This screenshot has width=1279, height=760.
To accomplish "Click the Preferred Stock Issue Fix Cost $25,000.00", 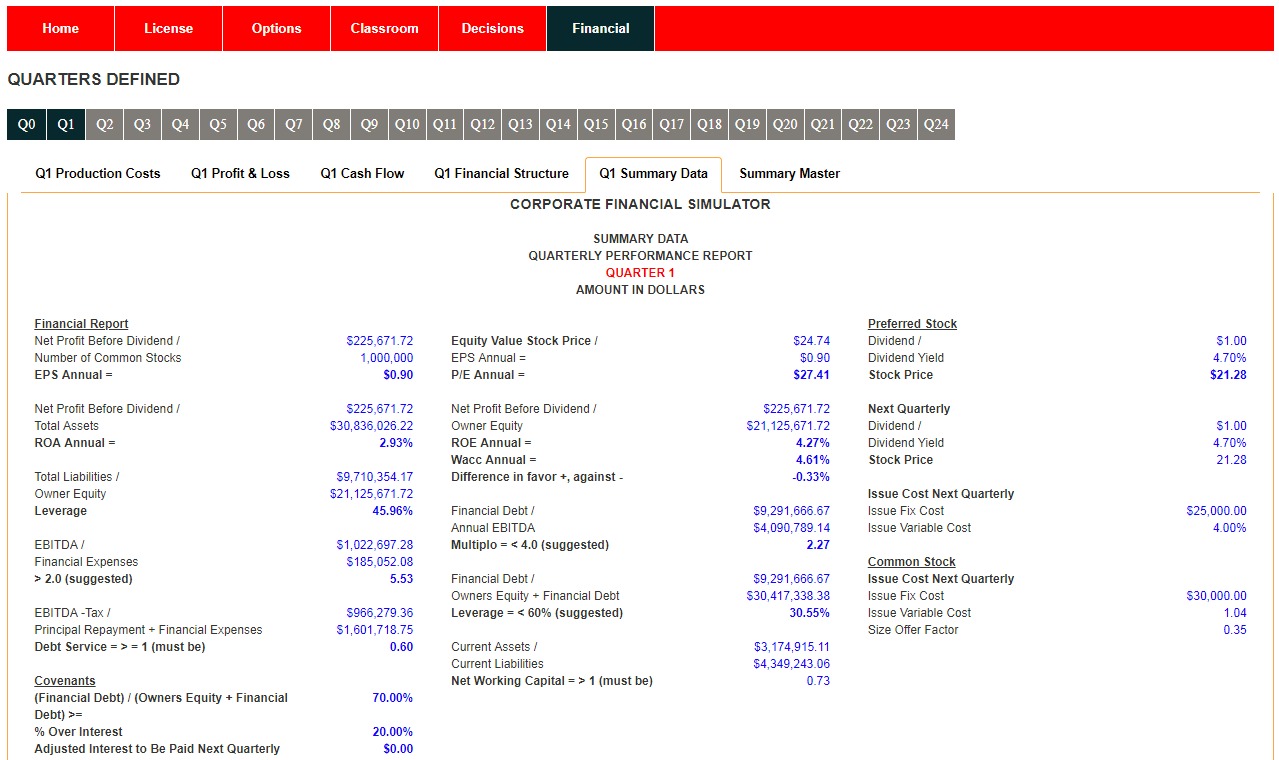I will [1217, 511].
